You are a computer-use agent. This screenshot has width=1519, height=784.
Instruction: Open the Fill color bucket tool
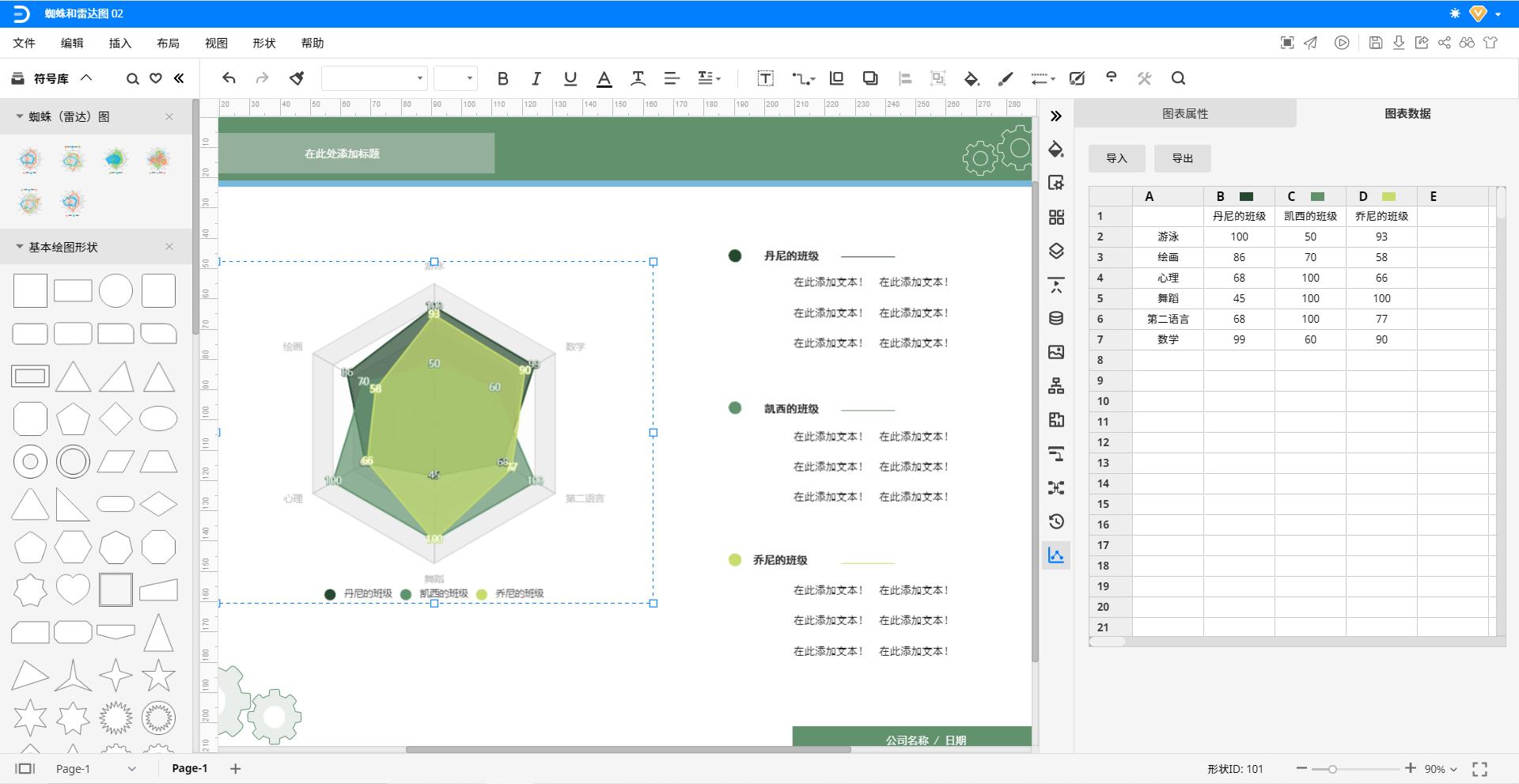972,78
